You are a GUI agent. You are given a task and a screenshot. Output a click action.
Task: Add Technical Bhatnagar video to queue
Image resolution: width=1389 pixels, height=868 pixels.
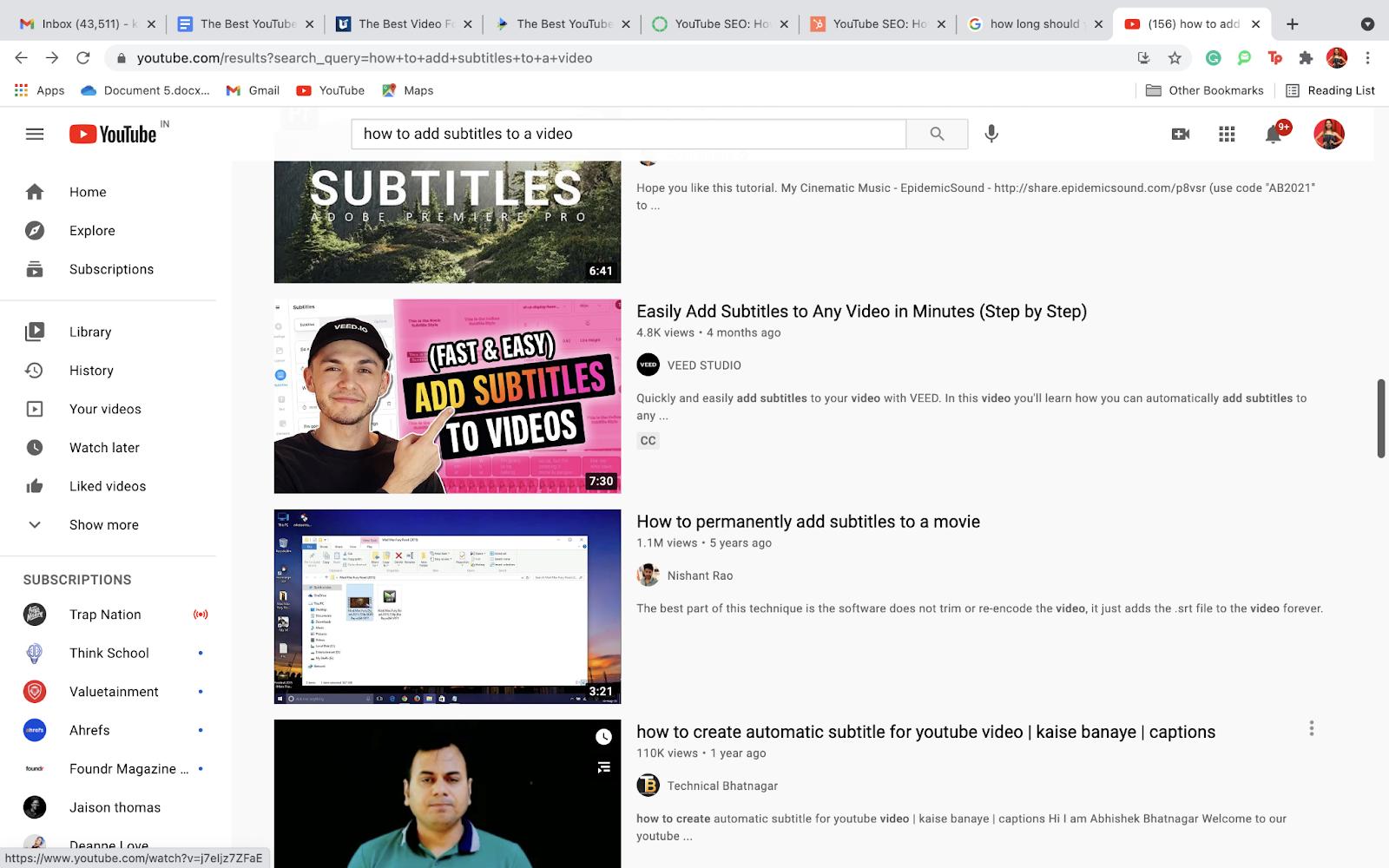click(x=604, y=767)
